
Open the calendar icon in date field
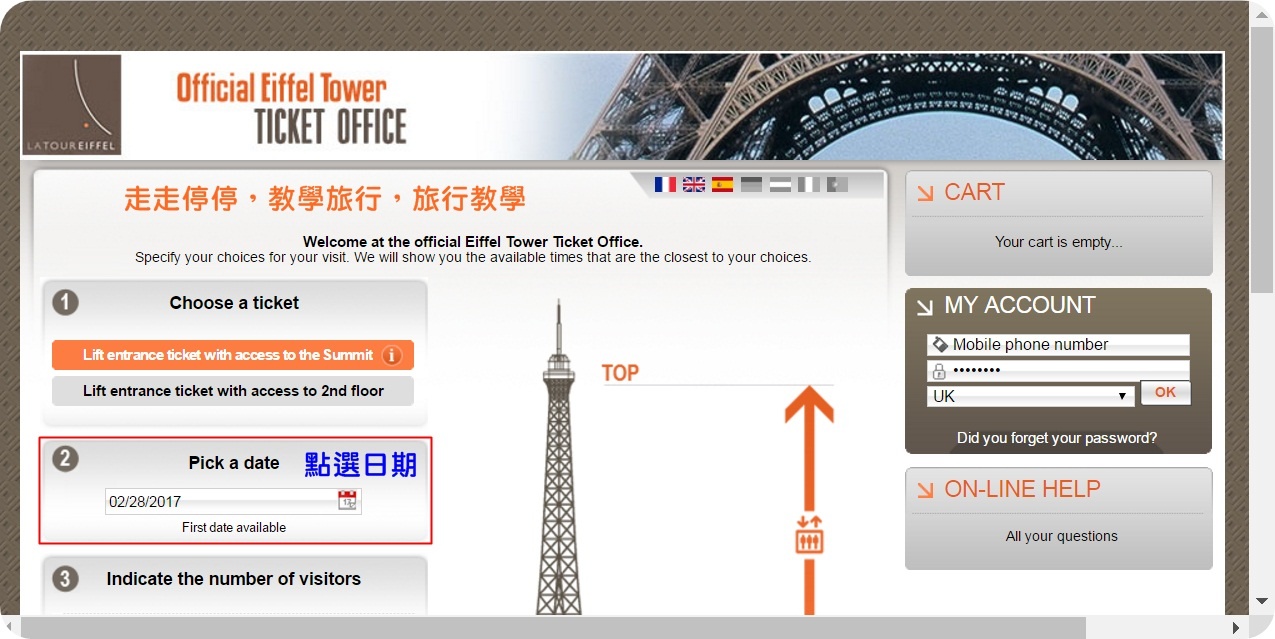347,501
